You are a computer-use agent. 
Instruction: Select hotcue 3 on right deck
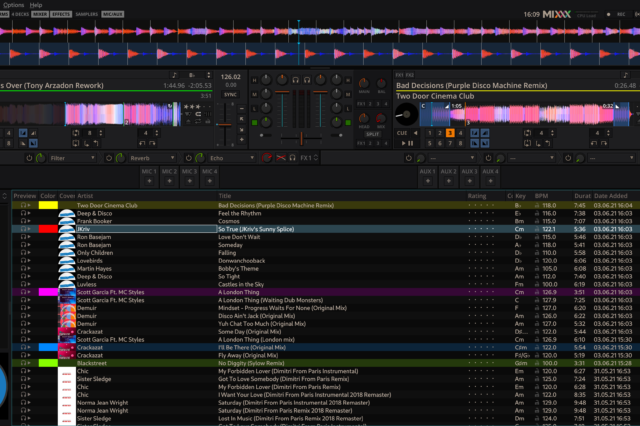450,132
